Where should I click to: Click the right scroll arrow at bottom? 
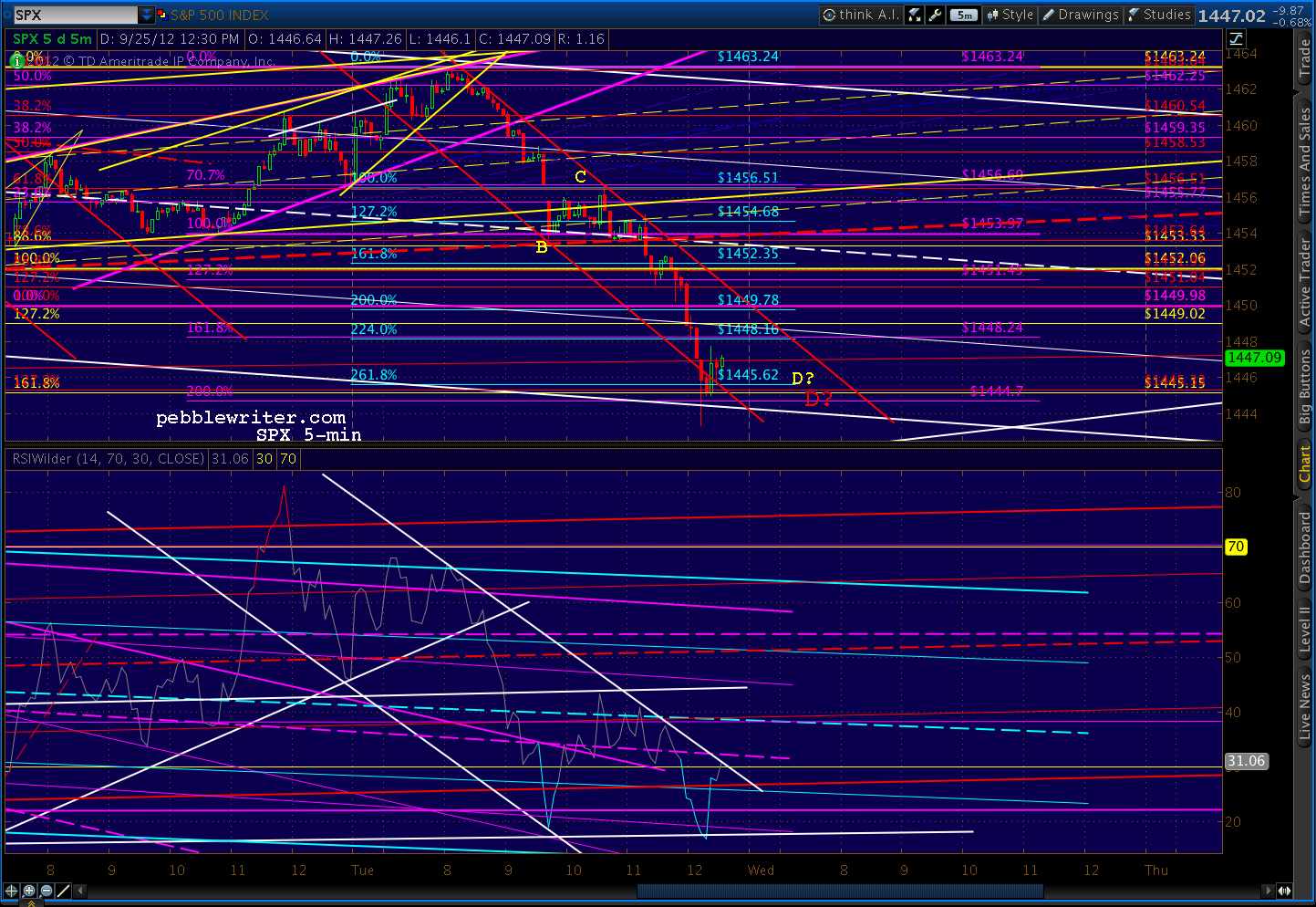[x=1268, y=891]
